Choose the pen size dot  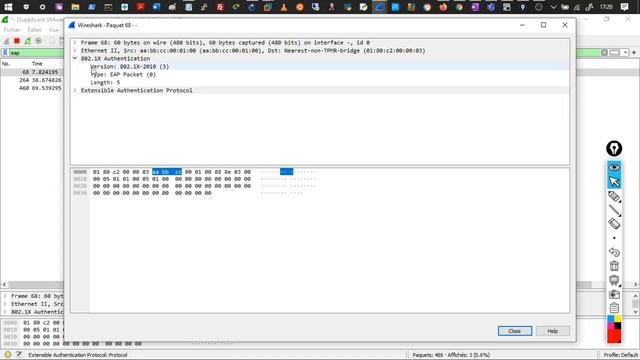tap(614, 238)
